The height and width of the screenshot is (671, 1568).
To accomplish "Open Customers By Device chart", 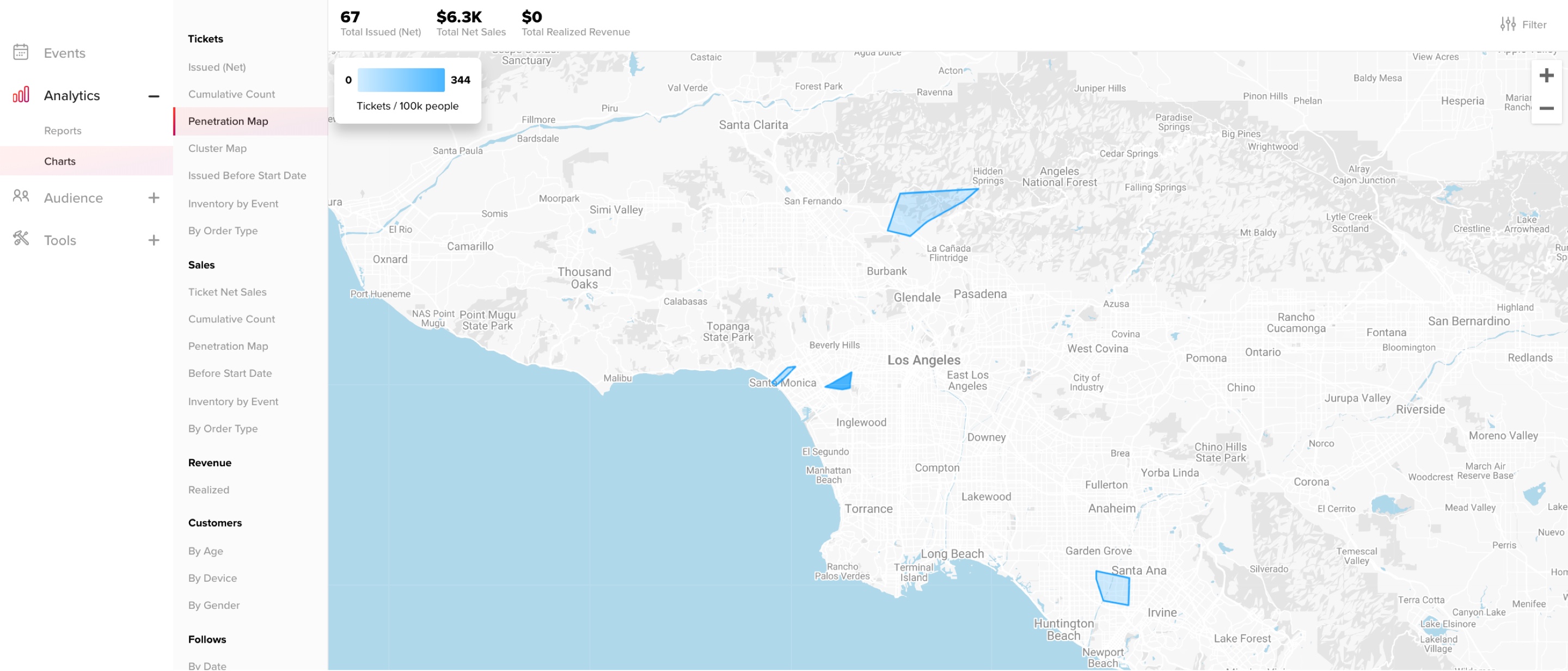I will (212, 578).
